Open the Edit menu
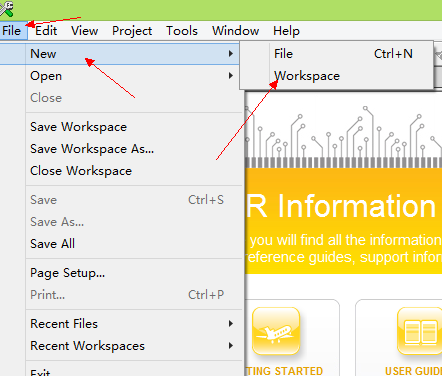The height and width of the screenshot is (376, 442). (x=46, y=31)
